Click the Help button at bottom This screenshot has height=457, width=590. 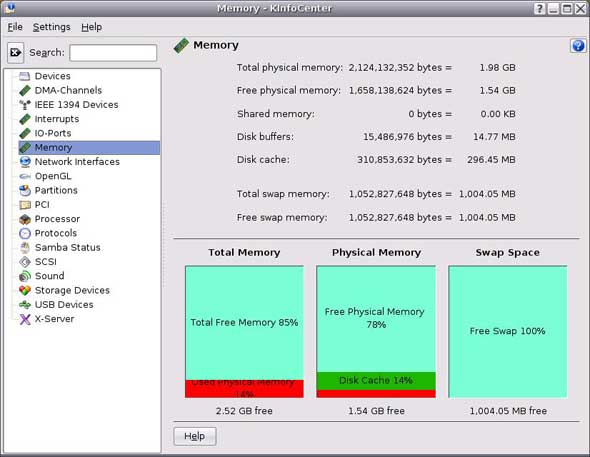195,436
